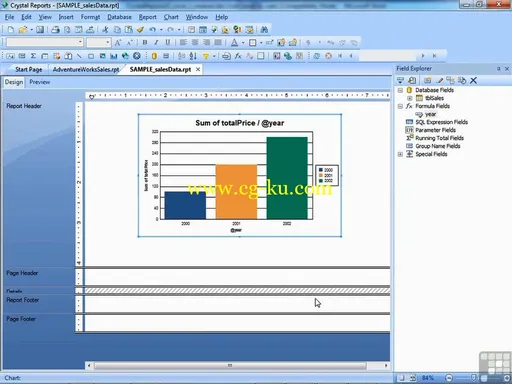Open the undo history dropdown arrow
Image resolution: width=512 pixels, height=384 pixels.
(x=161, y=30)
